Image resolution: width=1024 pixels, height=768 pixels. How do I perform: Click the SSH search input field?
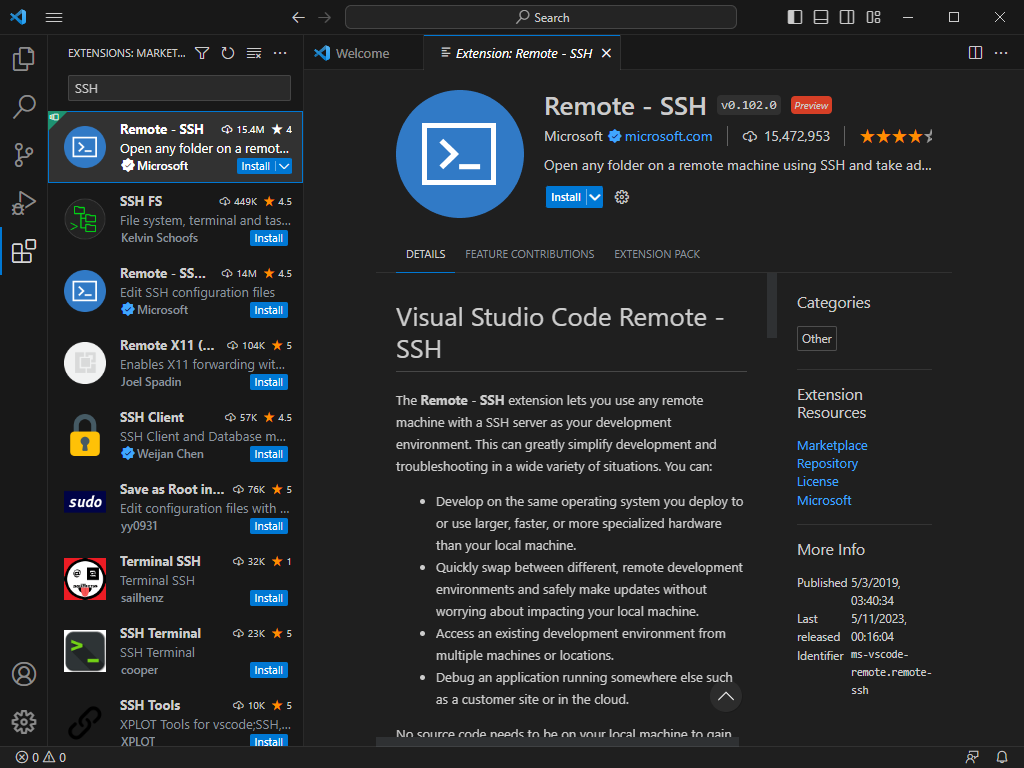(x=178, y=89)
